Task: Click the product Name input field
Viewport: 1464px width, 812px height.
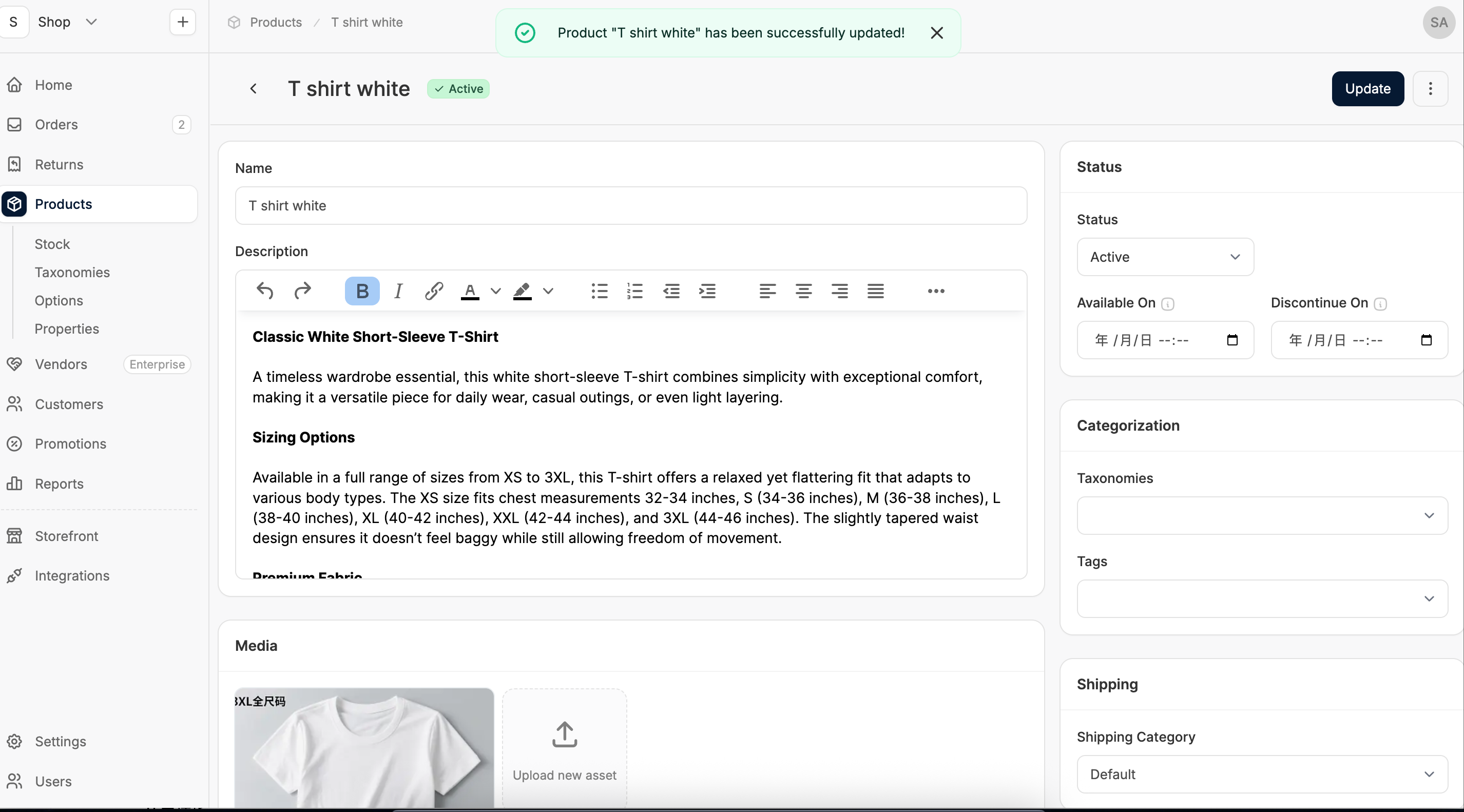Action: [x=631, y=206]
